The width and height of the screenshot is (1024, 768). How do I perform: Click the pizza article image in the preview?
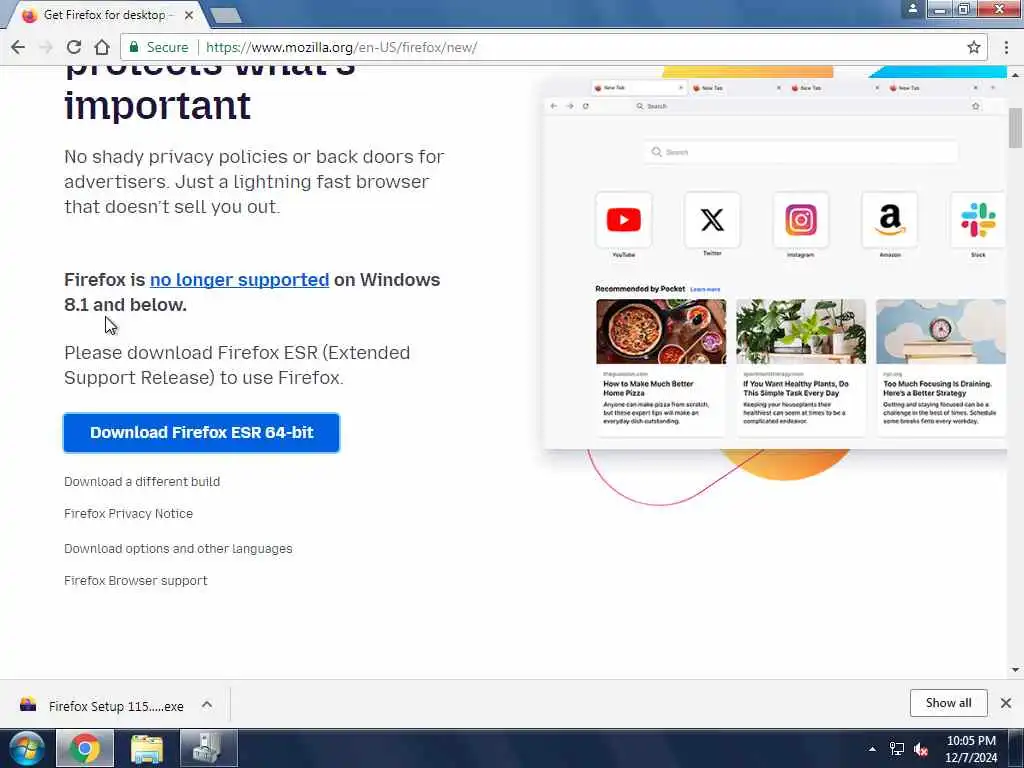click(661, 332)
